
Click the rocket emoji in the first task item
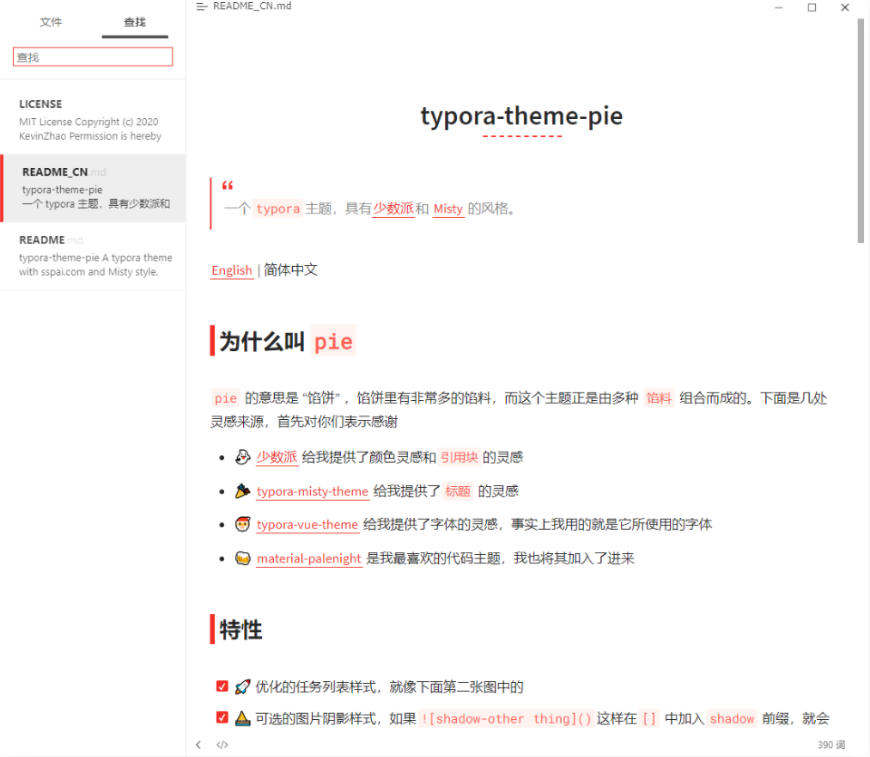(242, 687)
